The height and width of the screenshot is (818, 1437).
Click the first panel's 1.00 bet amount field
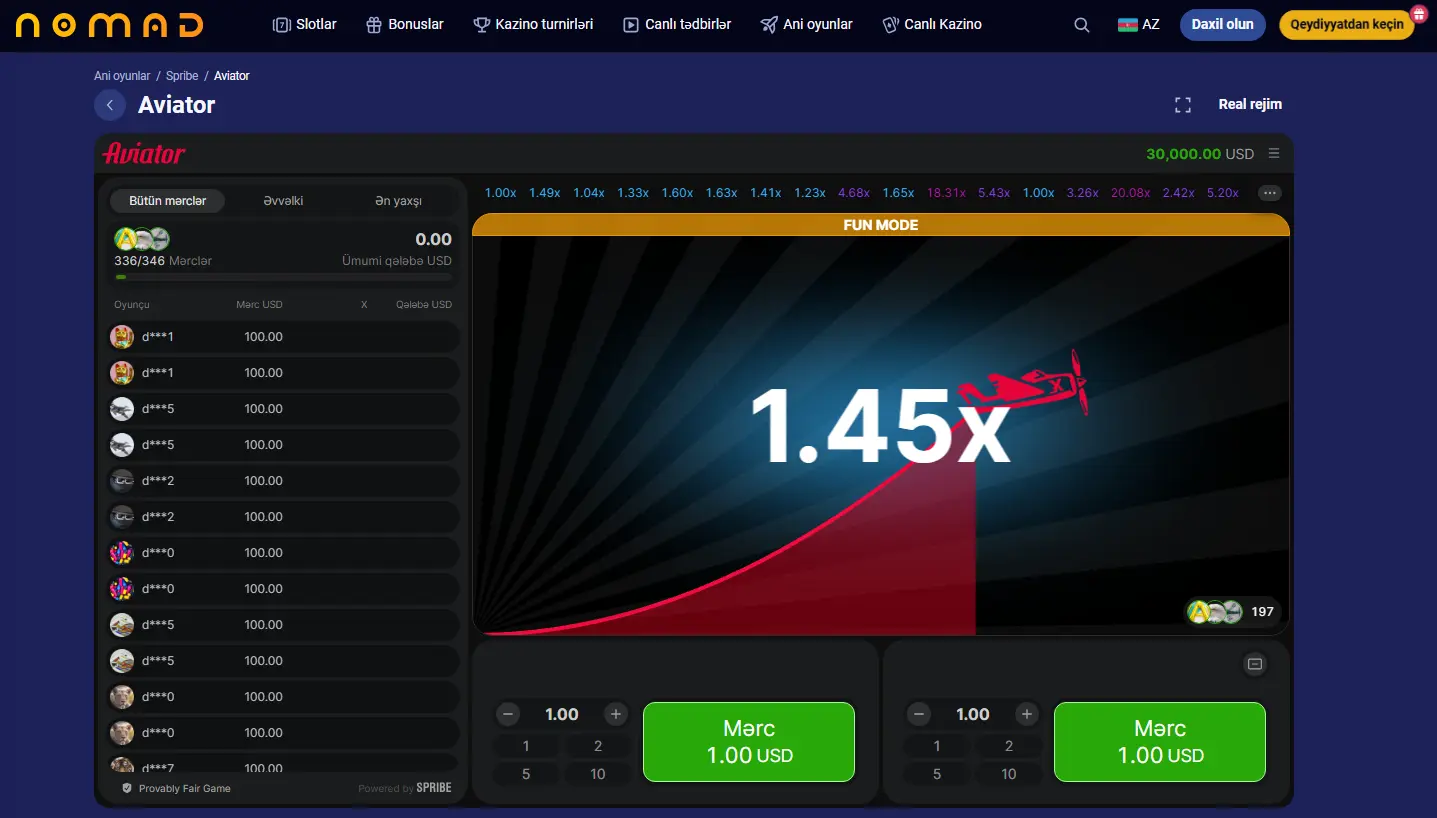coord(562,714)
